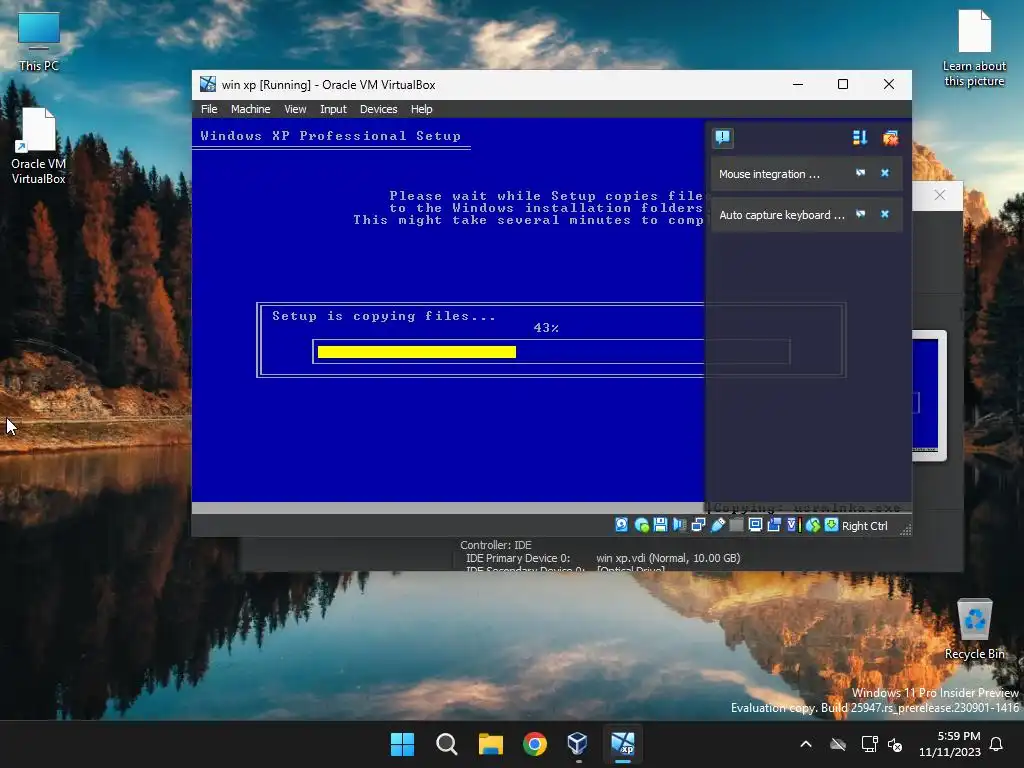Switch to VirtualBox Manager taskbar icon

[579, 744]
